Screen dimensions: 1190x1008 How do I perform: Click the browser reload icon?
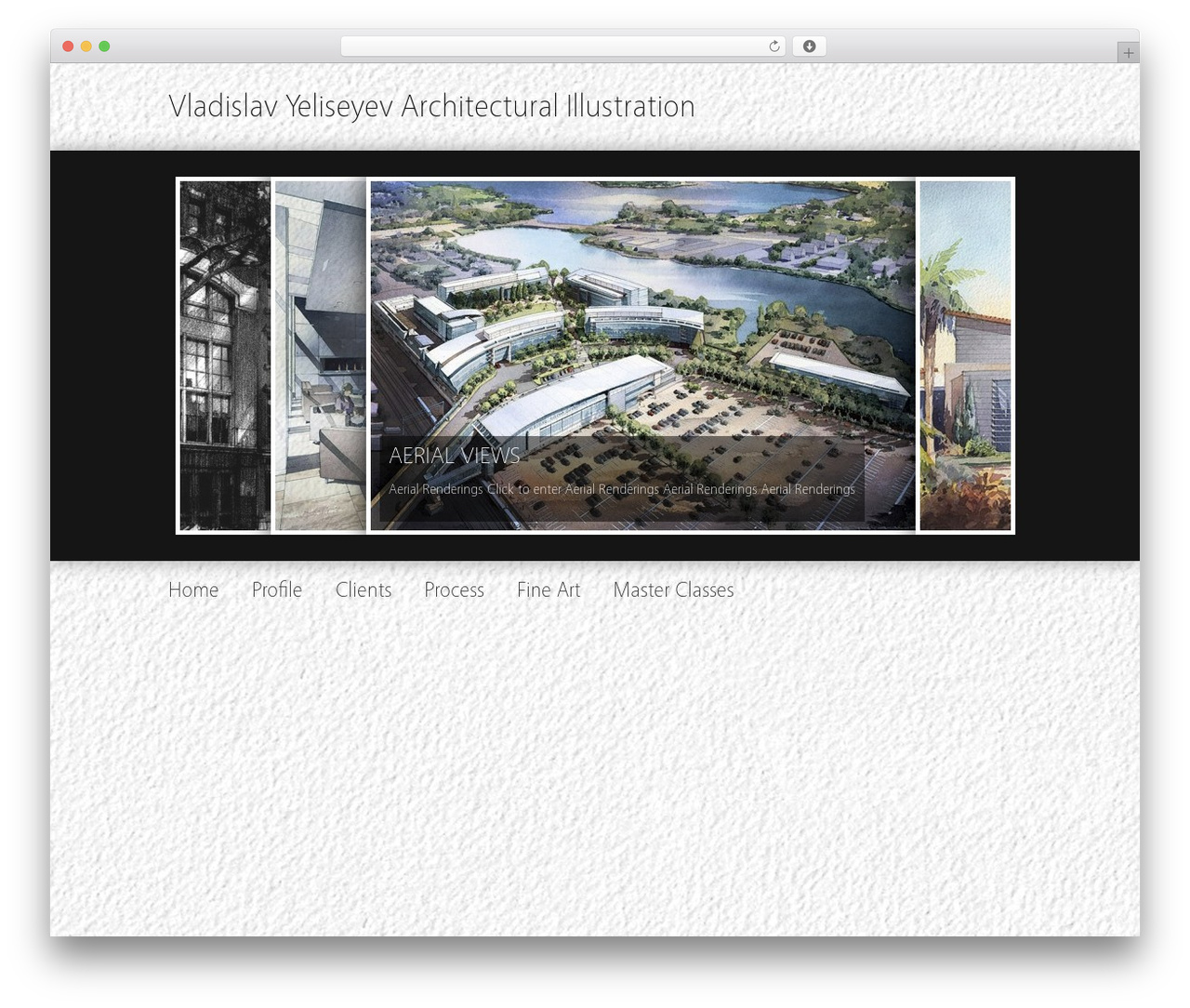click(773, 46)
